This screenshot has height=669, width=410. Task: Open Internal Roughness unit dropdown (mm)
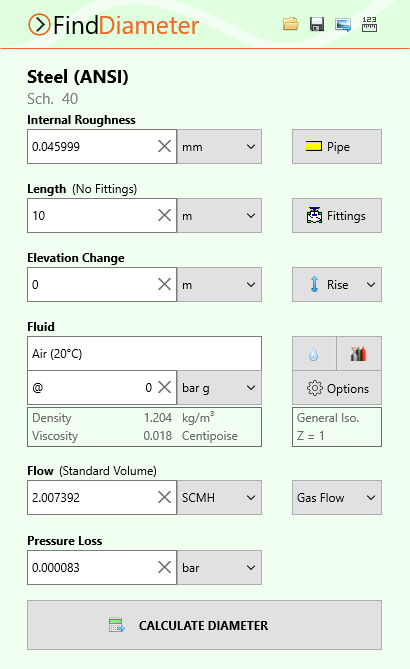219,146
